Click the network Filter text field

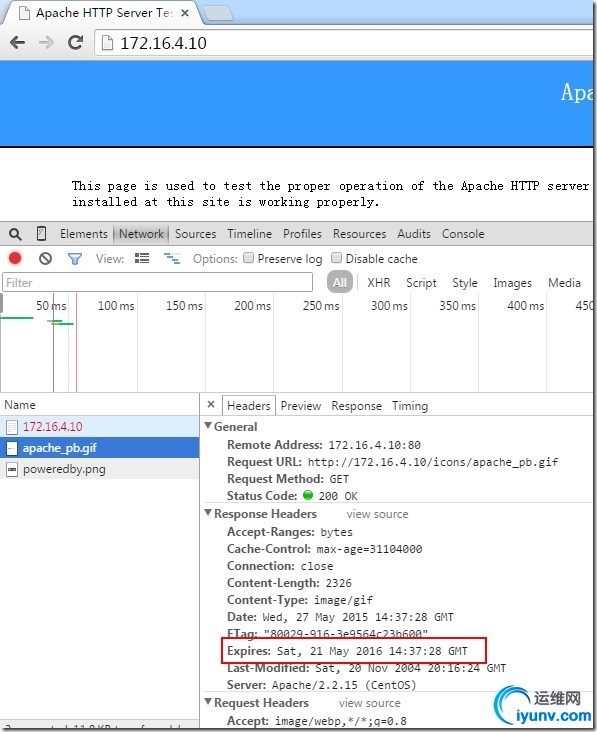click(x=157, y=283)
